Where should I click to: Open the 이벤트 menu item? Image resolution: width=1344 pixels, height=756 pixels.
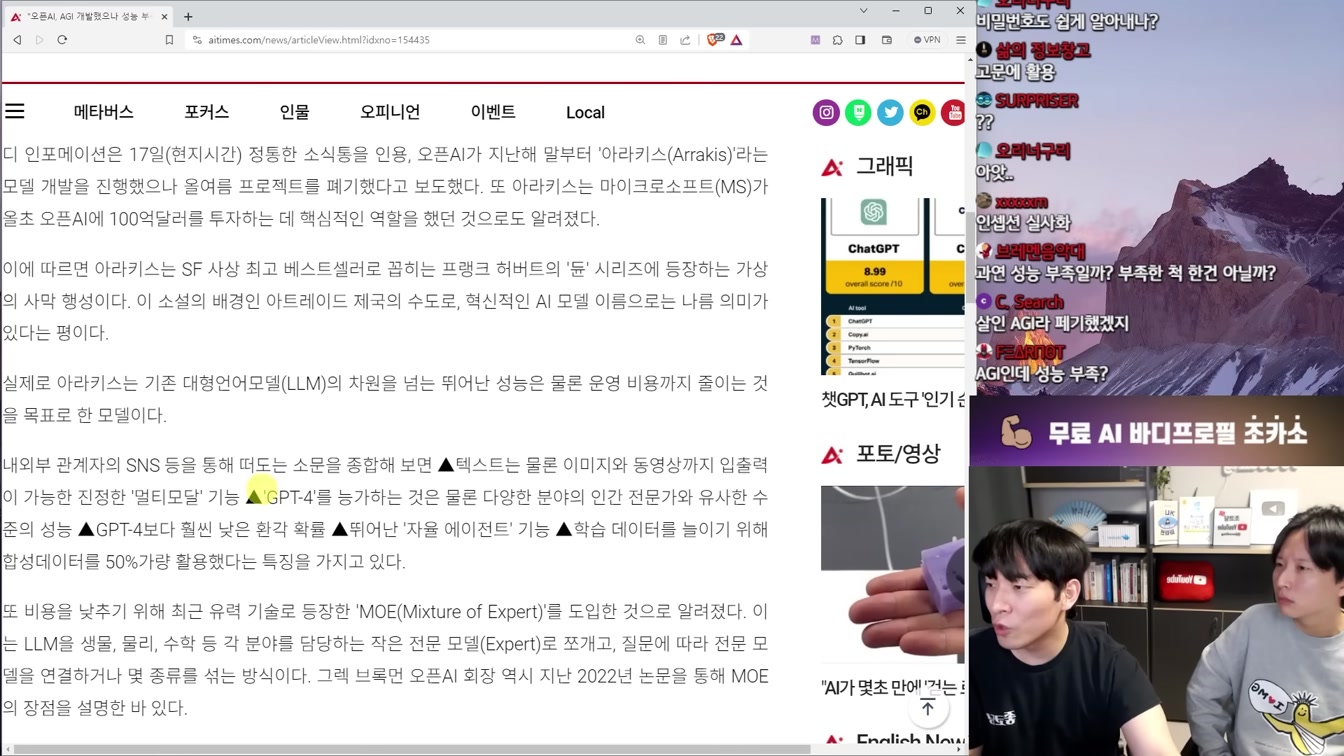coord(493,112)
